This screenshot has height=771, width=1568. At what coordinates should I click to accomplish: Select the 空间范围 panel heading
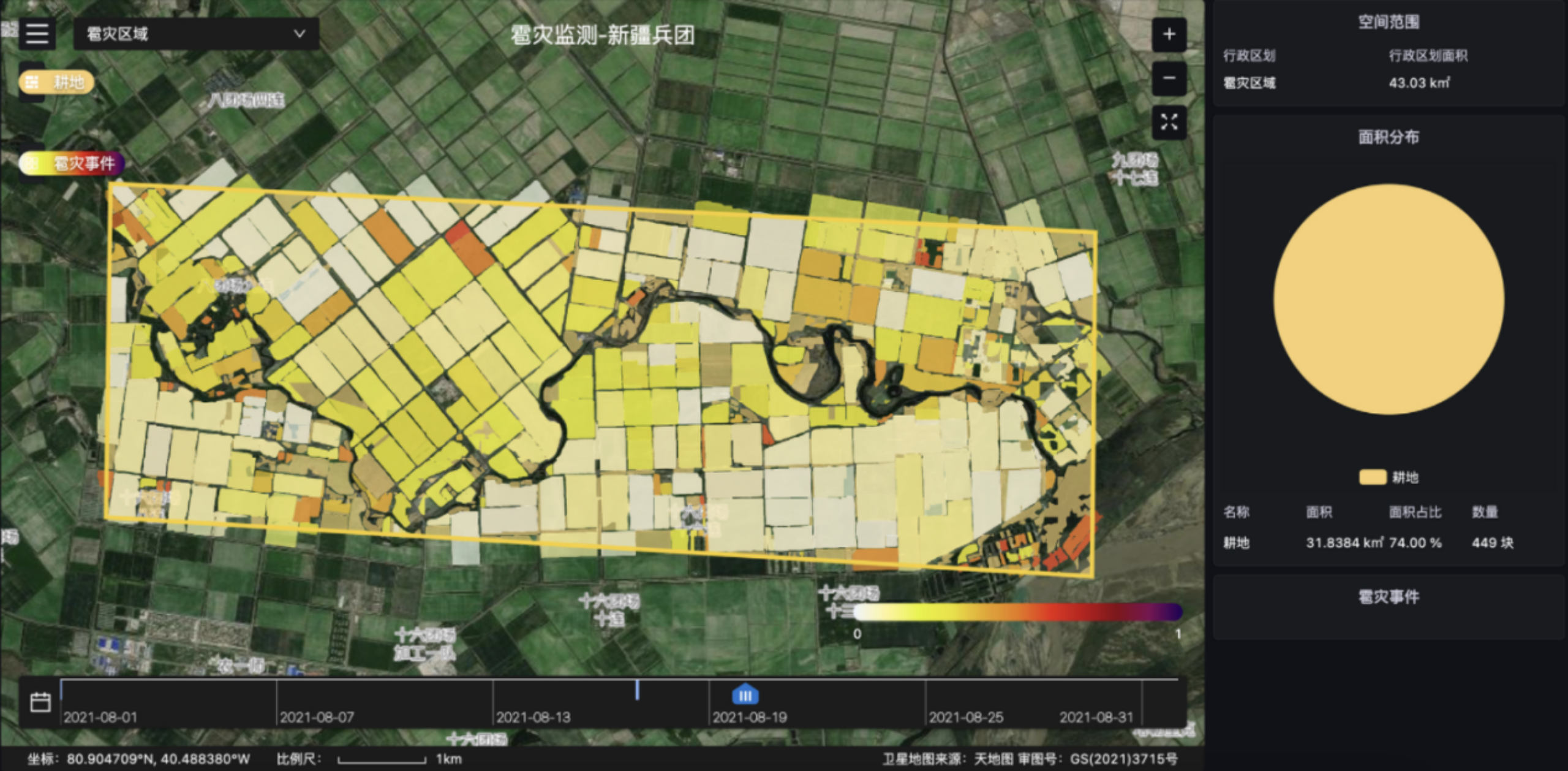tap(1389, 22)
